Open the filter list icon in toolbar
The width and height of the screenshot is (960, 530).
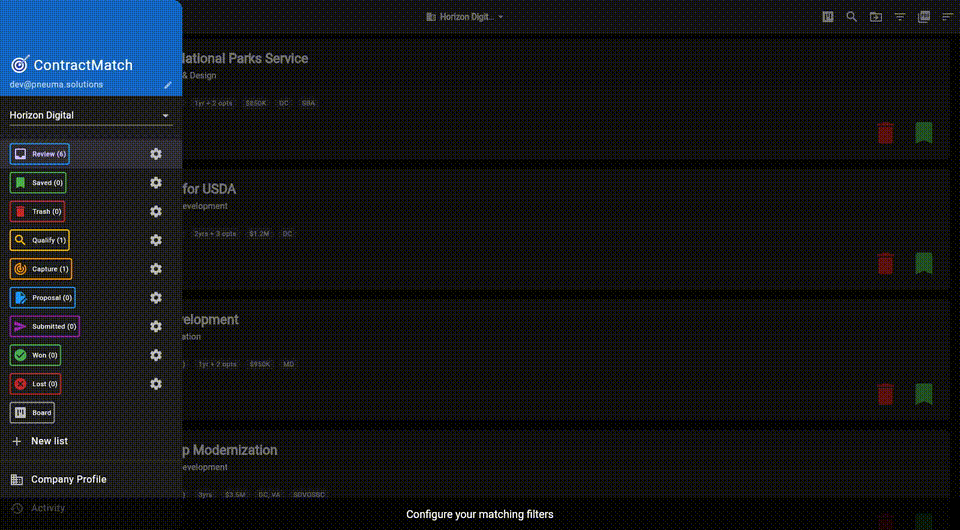(x=900, y=17)
